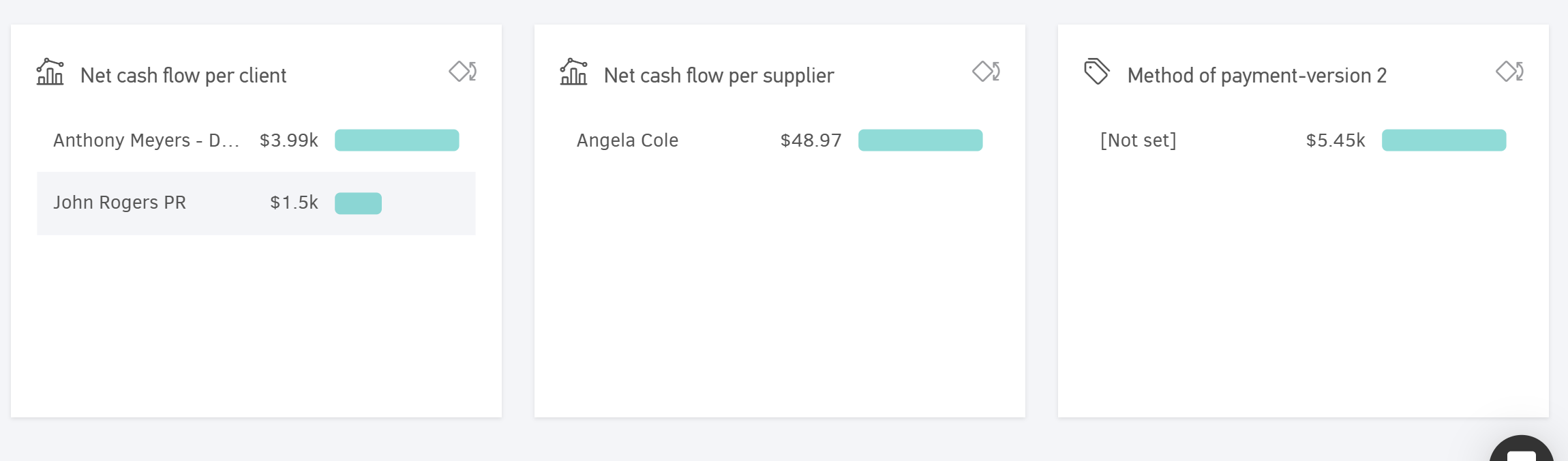1568x461 pixels.
Task: Select the Anthony Meyers client row
Action: click(x=146, y=140)
